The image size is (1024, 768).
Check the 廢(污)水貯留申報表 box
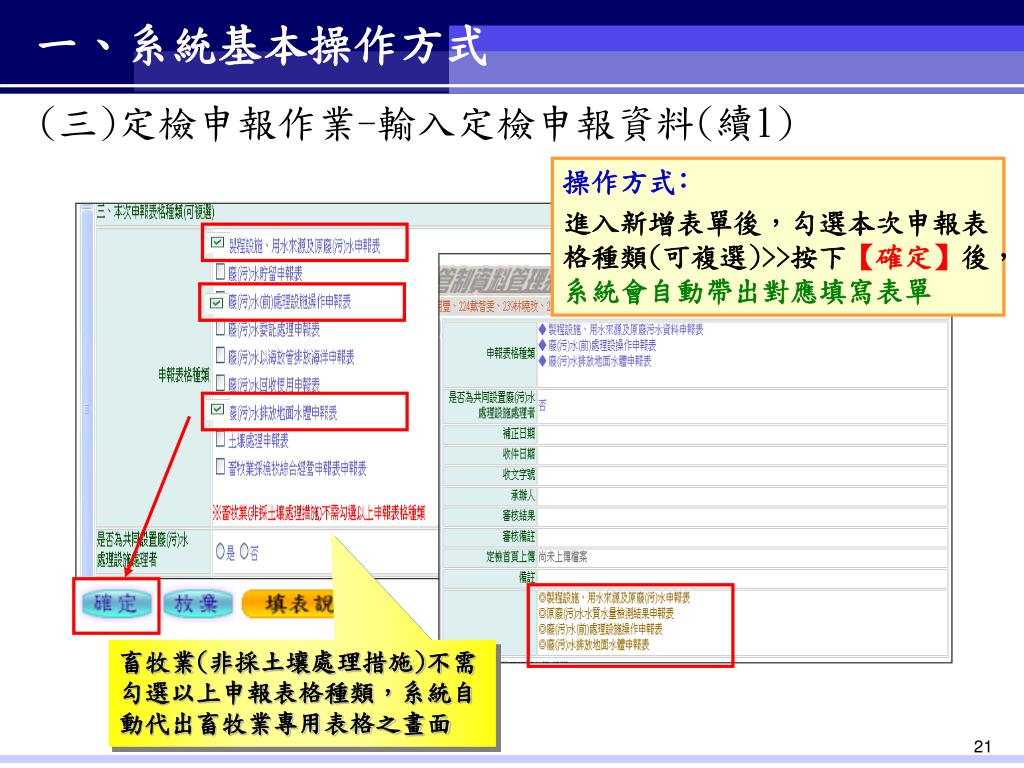tap(220, 270)
